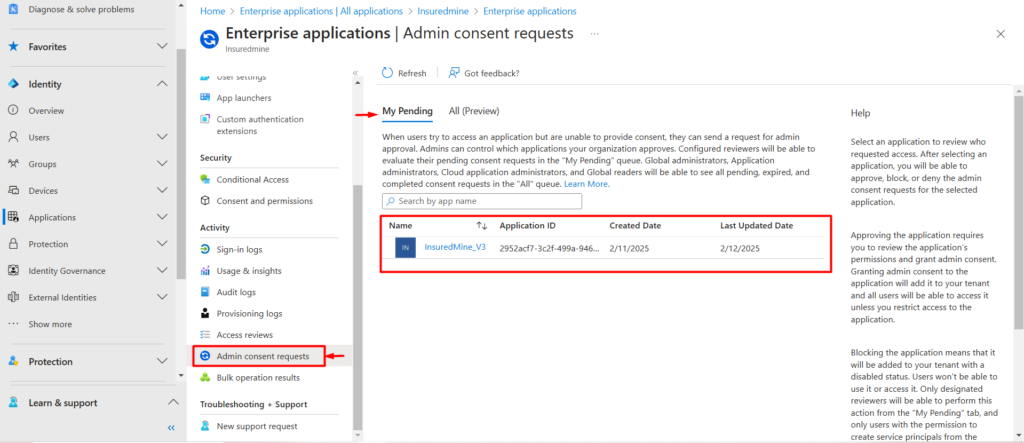Click the Custom authentication extensions icon
Image resolution: width=1024 pixels, height=443 pixels.
point(205,120)
